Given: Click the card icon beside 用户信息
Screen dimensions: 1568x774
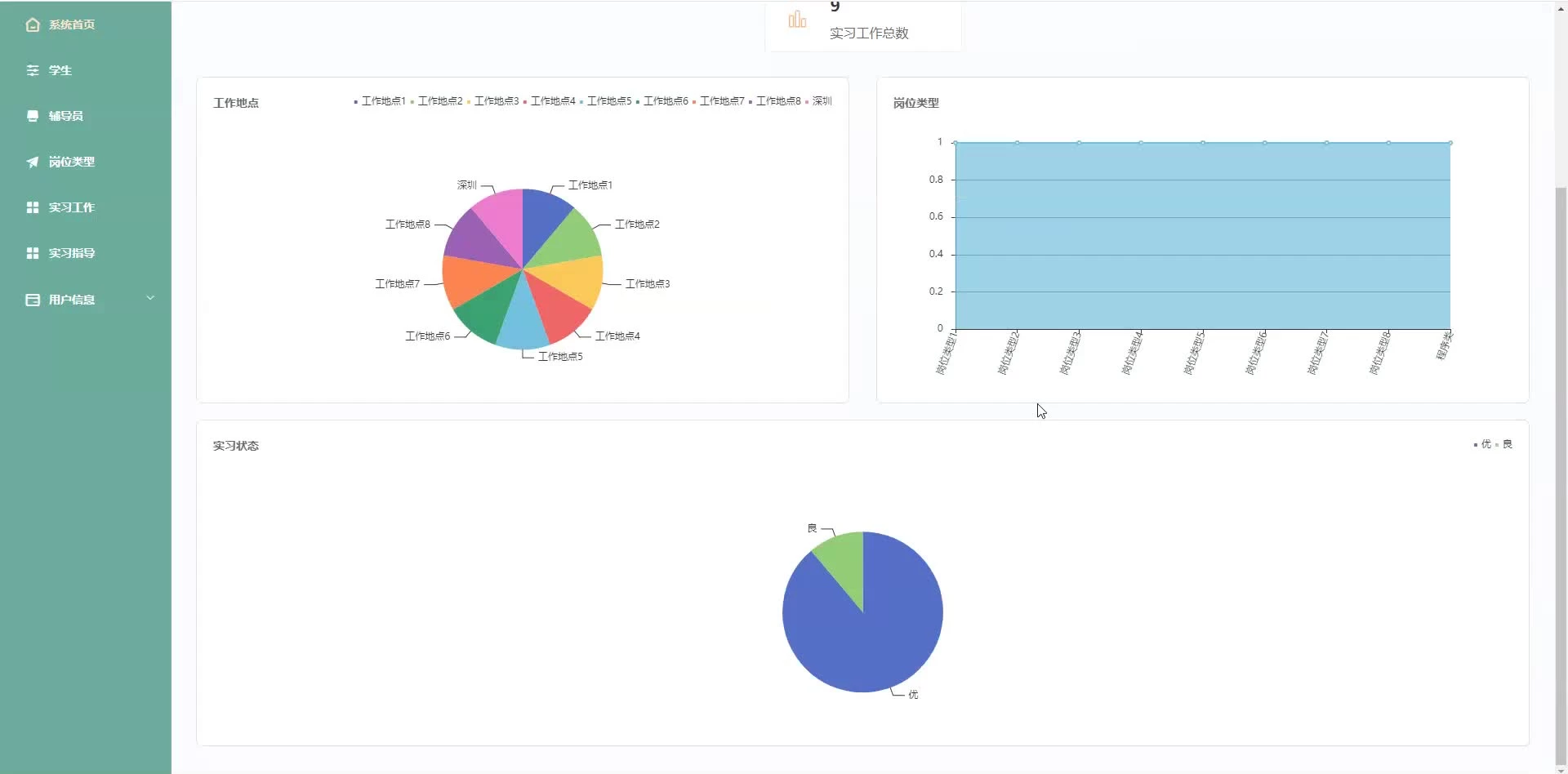Looking at the screenshot, I should [x=33, y=300].
